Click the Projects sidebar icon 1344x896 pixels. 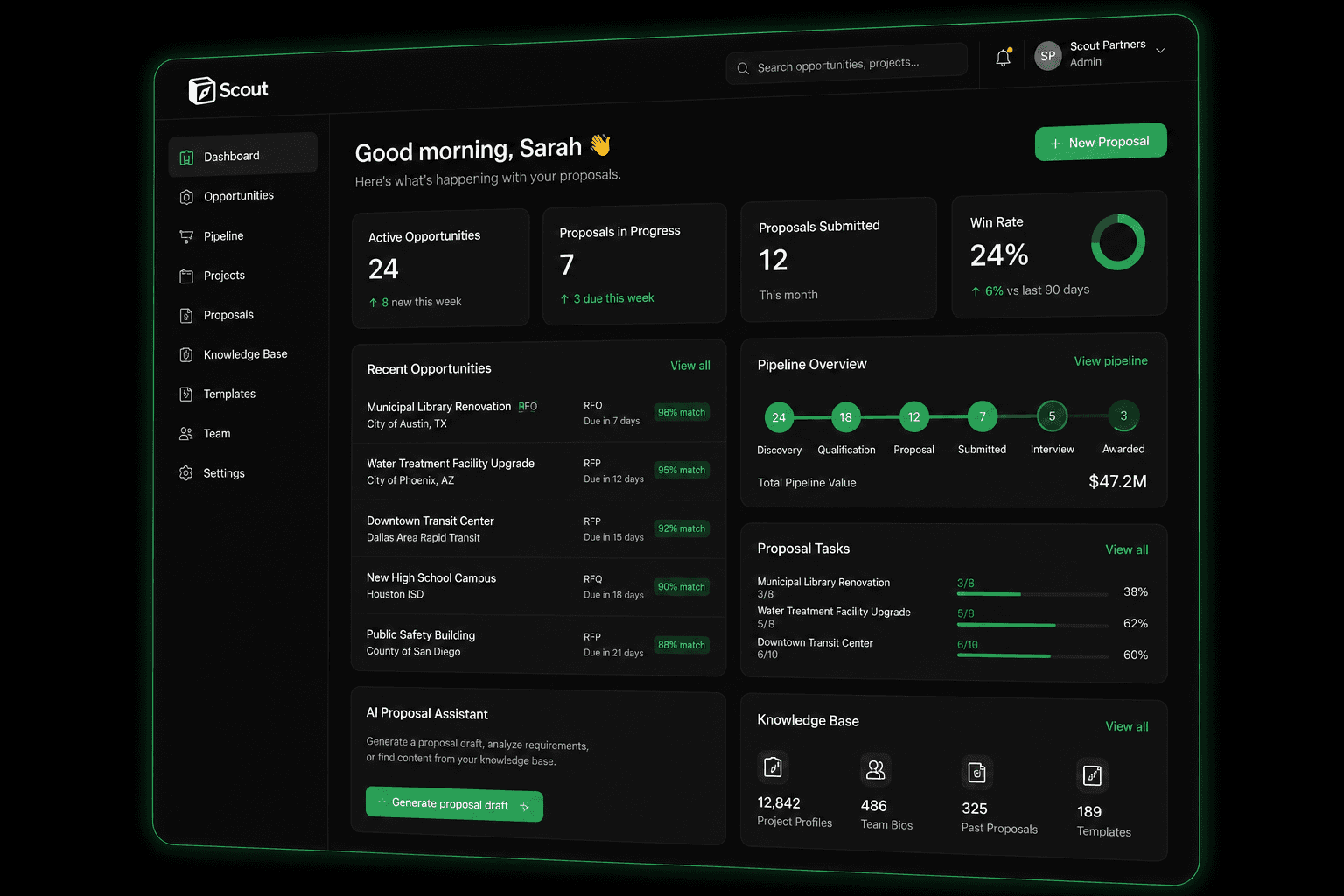186,276
